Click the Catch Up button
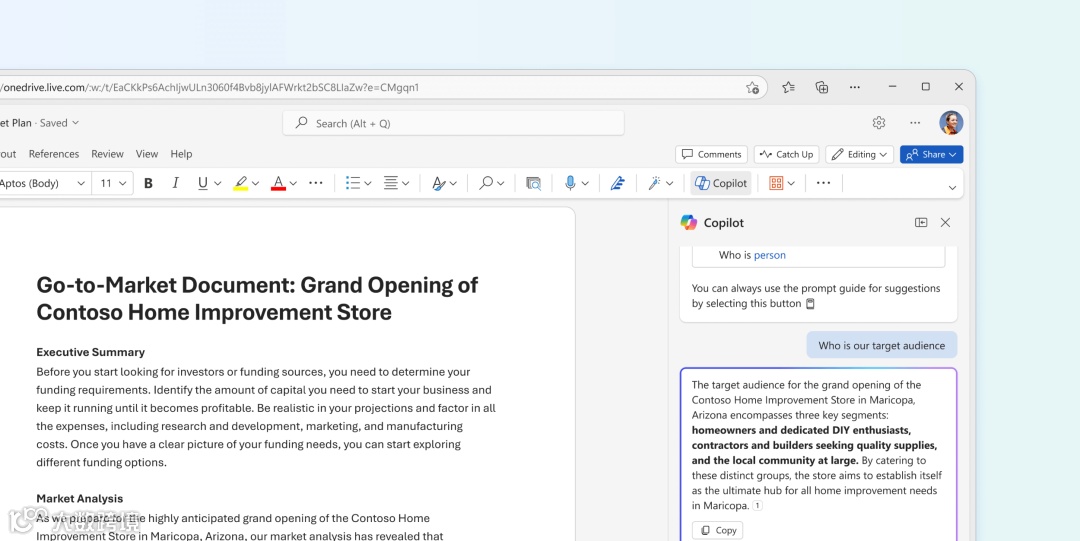The width and height of the screenshot is (1080, 541). (x=787, y=154)
